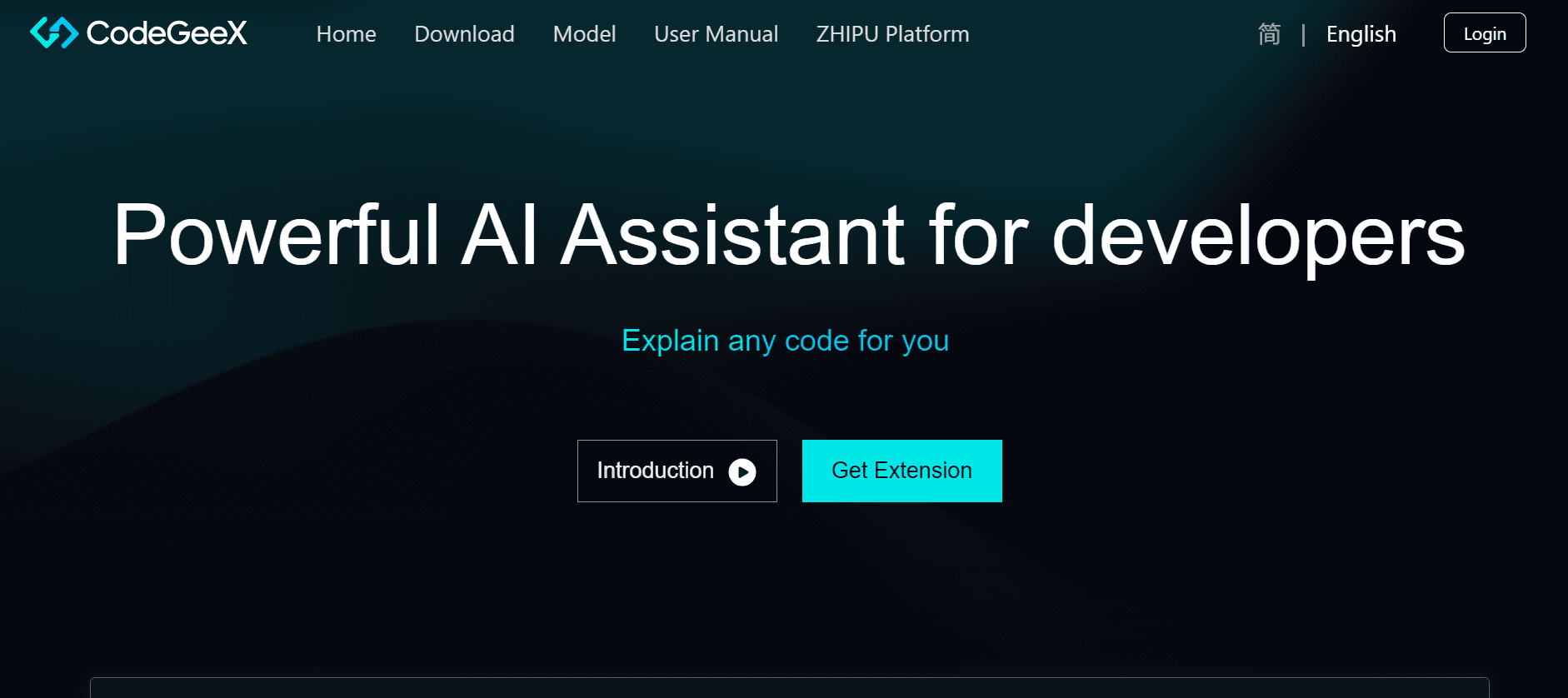
Task: Switch language to 简 (Simplified Chinese)
Action: (x=1268, y=34)
